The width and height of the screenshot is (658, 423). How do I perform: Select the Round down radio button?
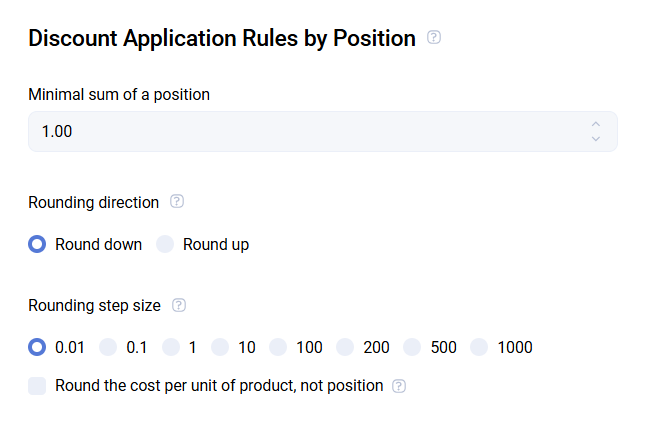pyautogui.click(x=38, y=244)
